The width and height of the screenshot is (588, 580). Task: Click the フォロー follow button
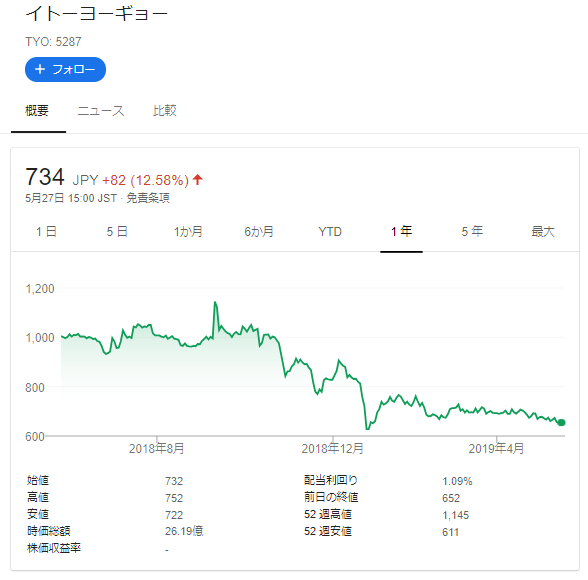coord(65,69)
